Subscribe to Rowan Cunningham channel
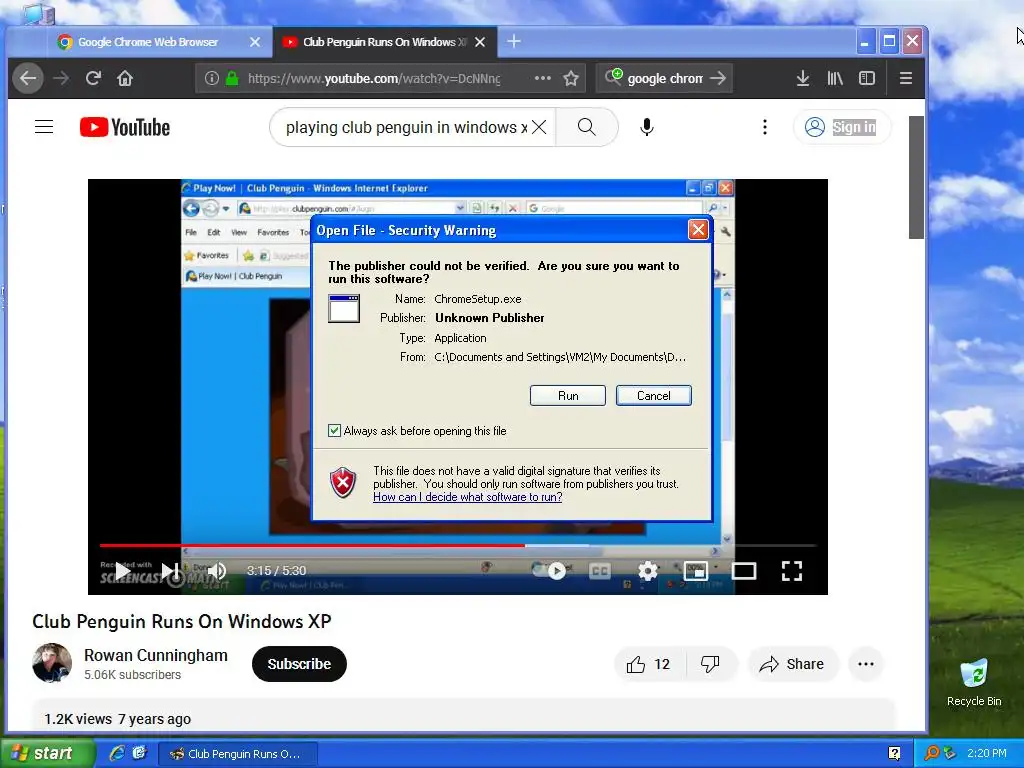This screenshot has width=1024, height=768. tap(299, 664)
